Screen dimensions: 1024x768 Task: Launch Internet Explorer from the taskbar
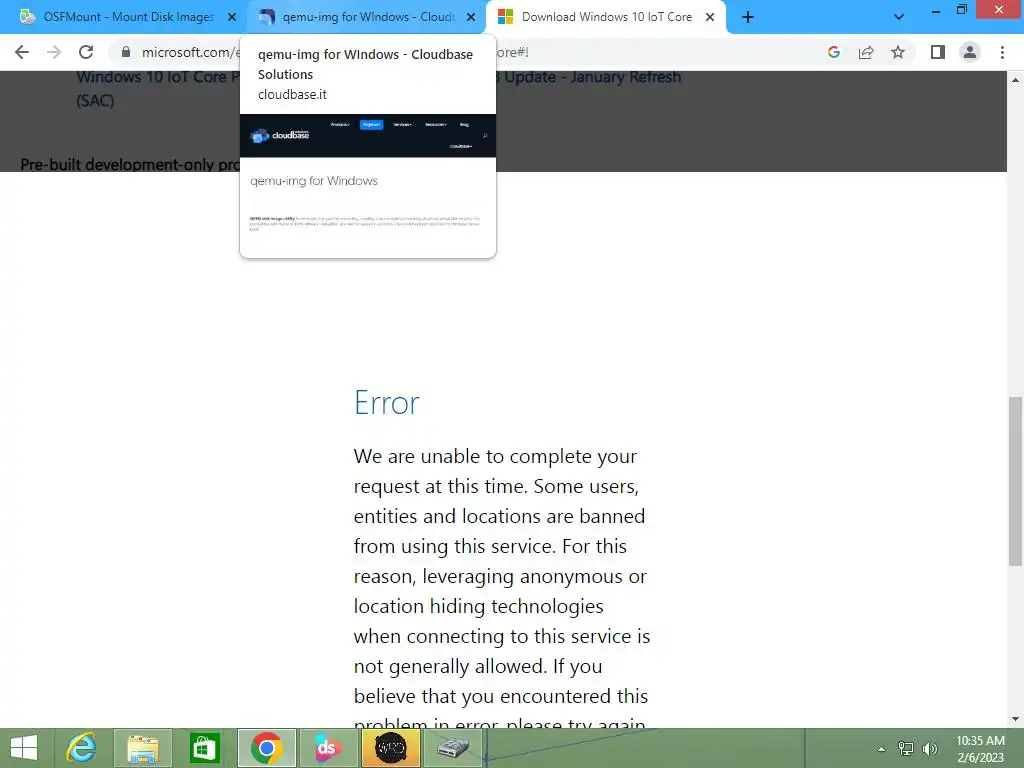tap(82, 748)
